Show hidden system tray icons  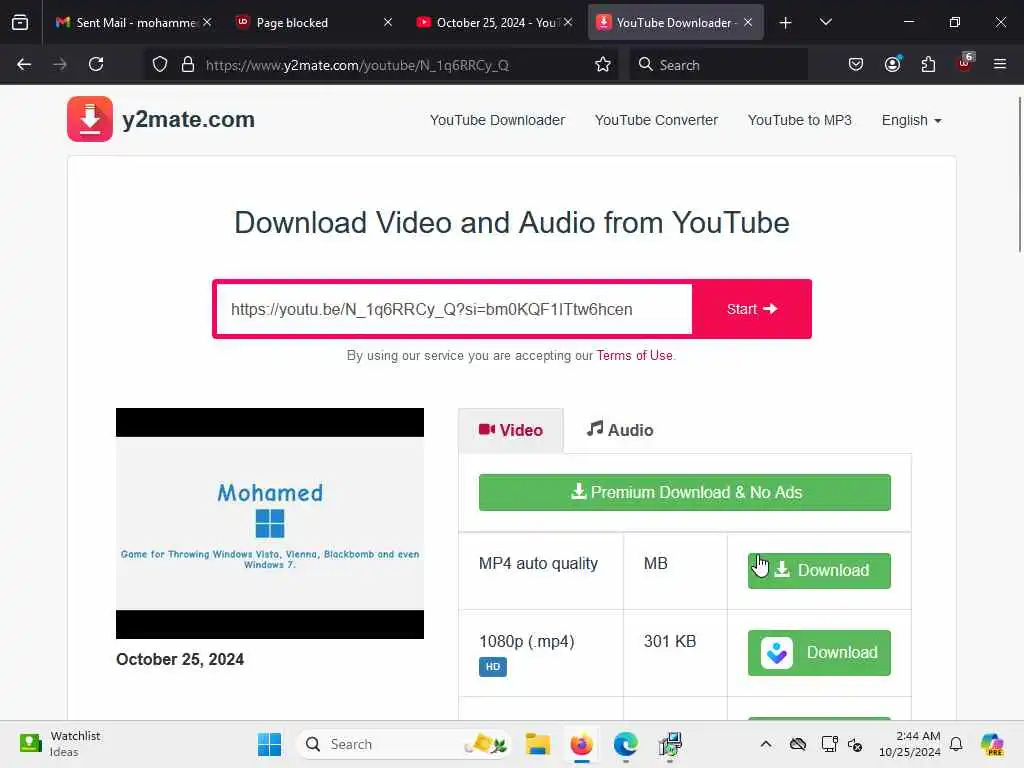766,744
